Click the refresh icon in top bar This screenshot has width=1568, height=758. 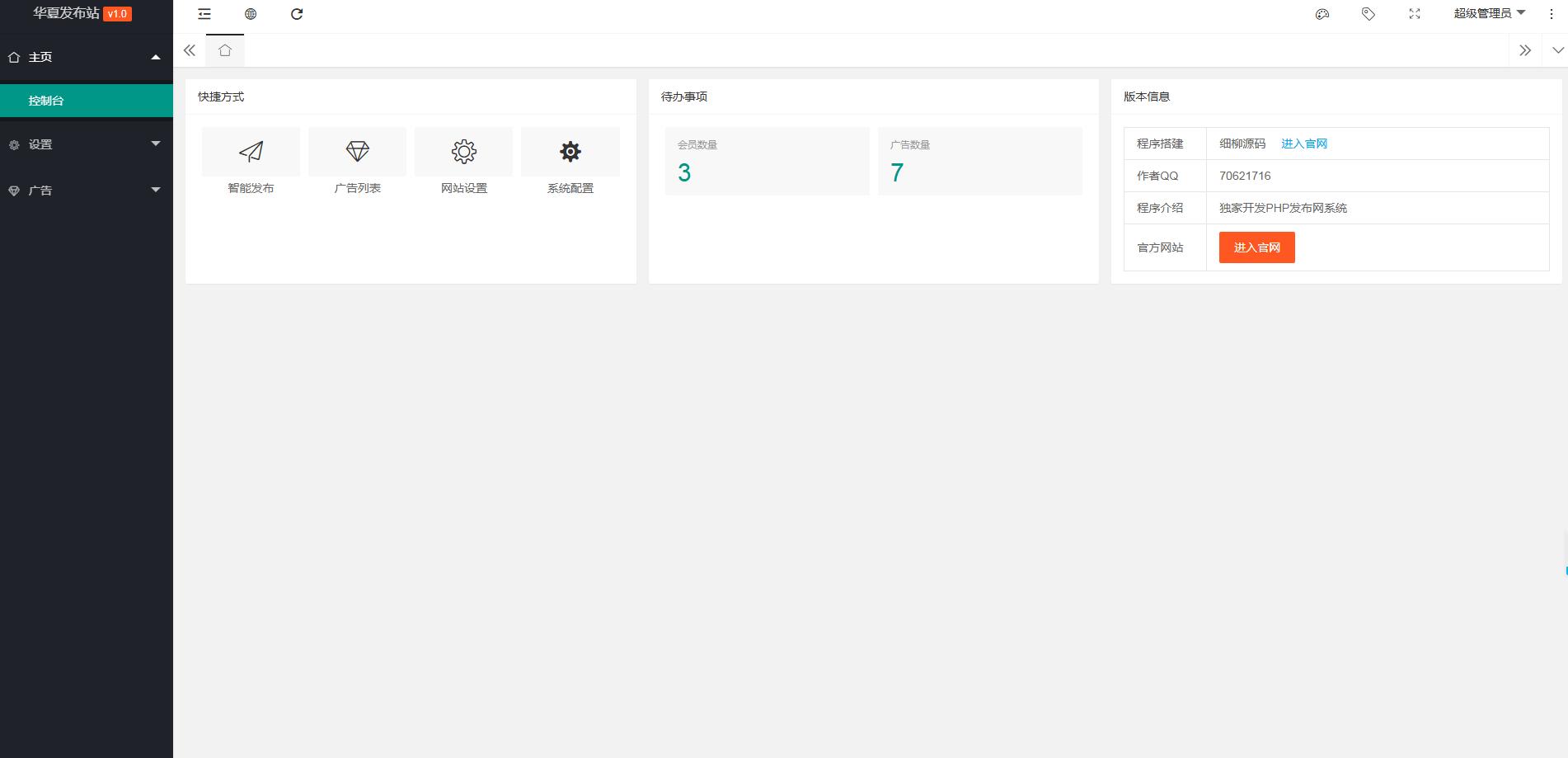point(297,14)
